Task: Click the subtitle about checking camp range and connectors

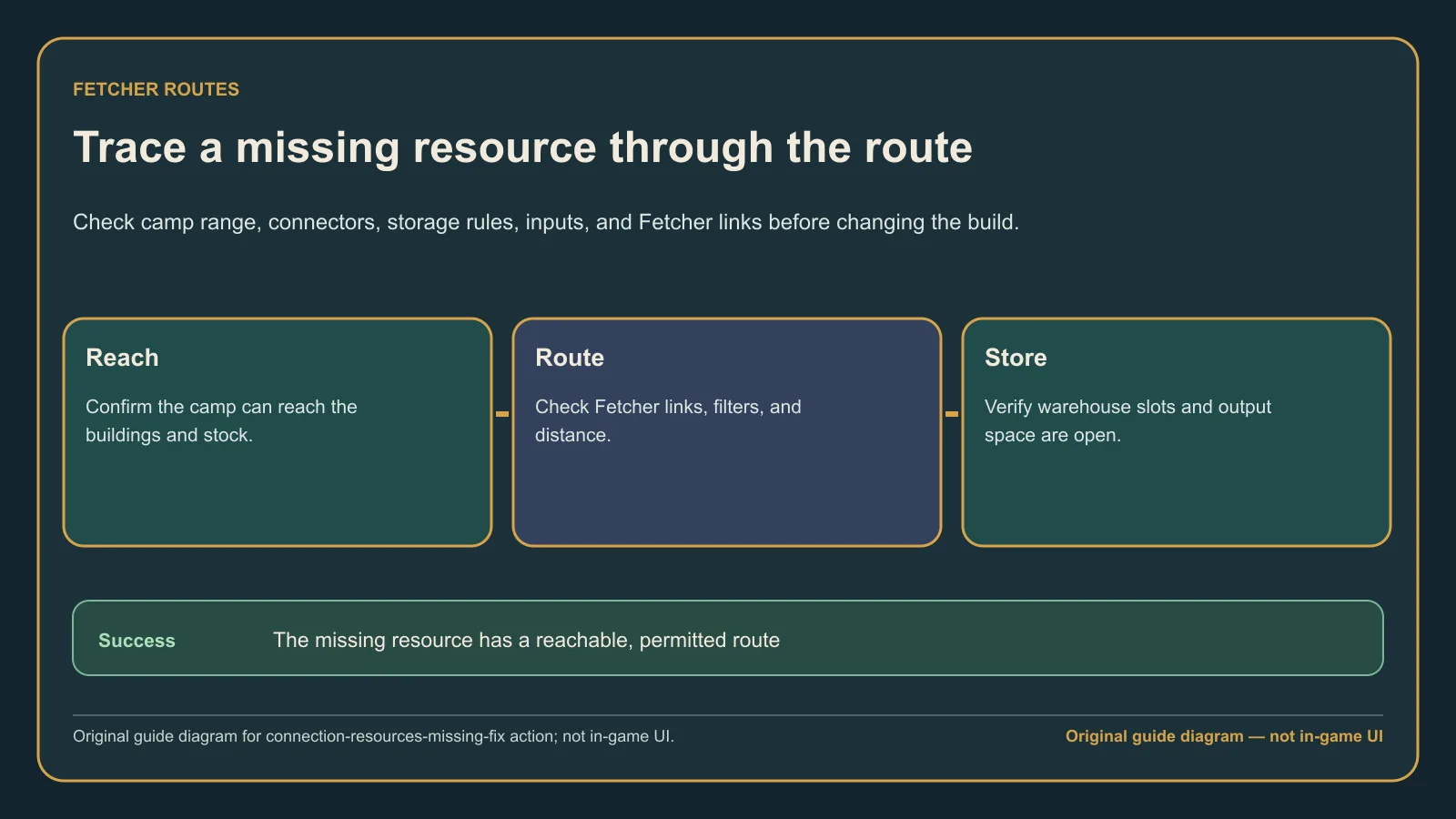Action: pyautogui.click(x=546, y=222)
